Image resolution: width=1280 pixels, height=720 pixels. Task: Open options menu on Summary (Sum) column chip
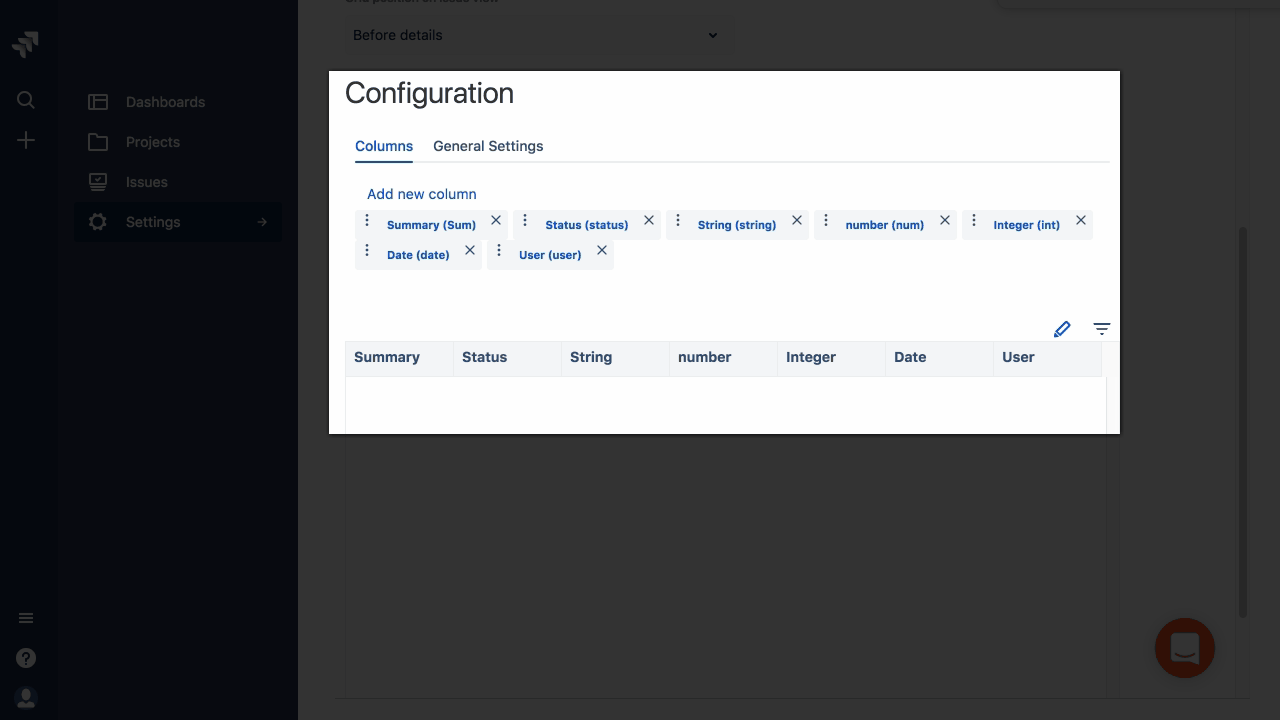367,220
